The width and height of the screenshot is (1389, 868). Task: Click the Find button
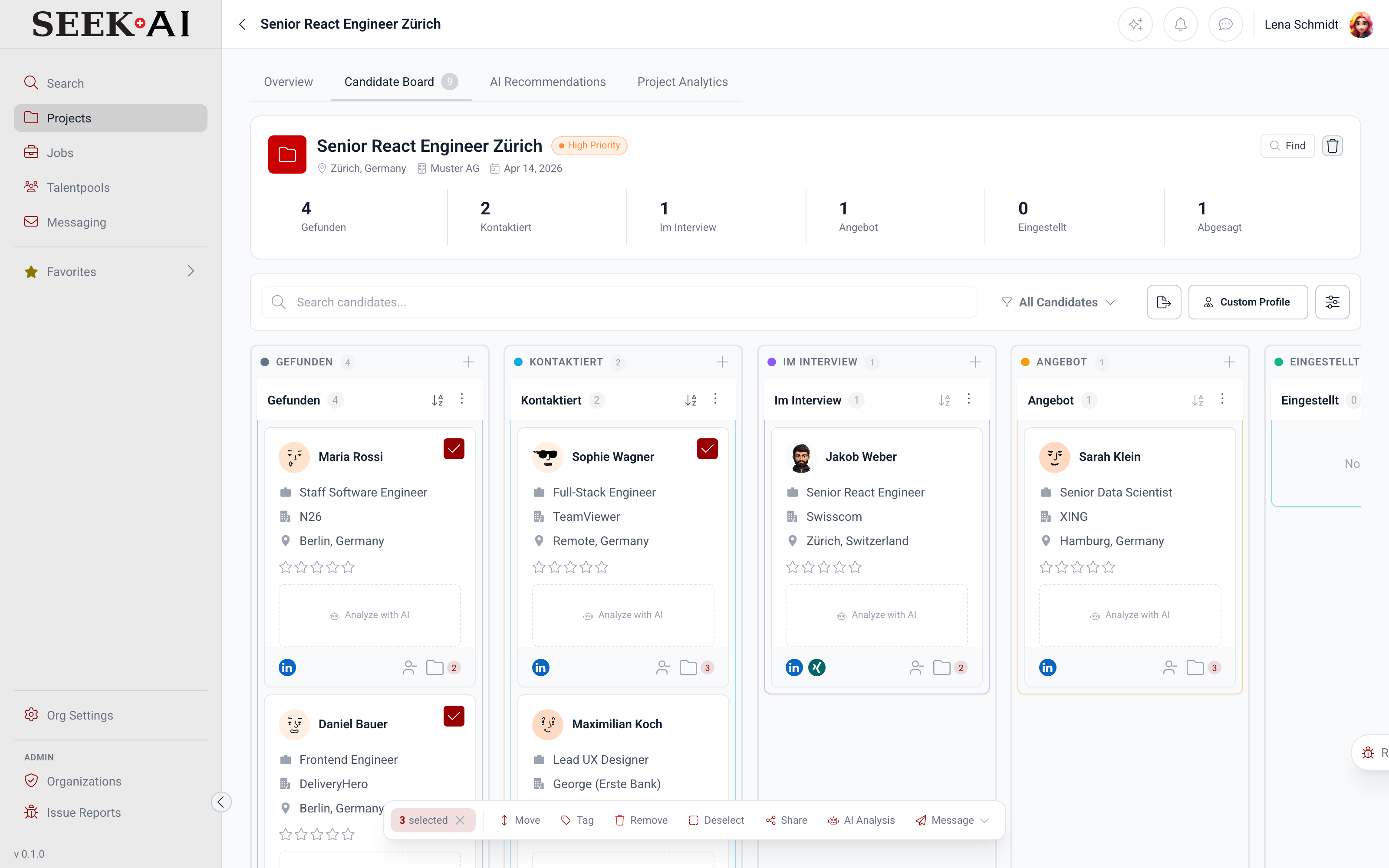1287,146
